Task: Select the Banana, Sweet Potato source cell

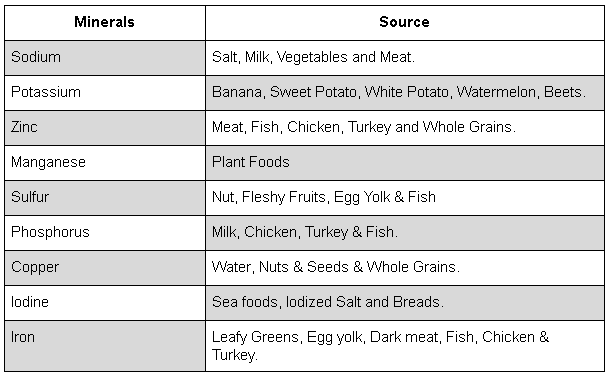Action: point(405,93)
